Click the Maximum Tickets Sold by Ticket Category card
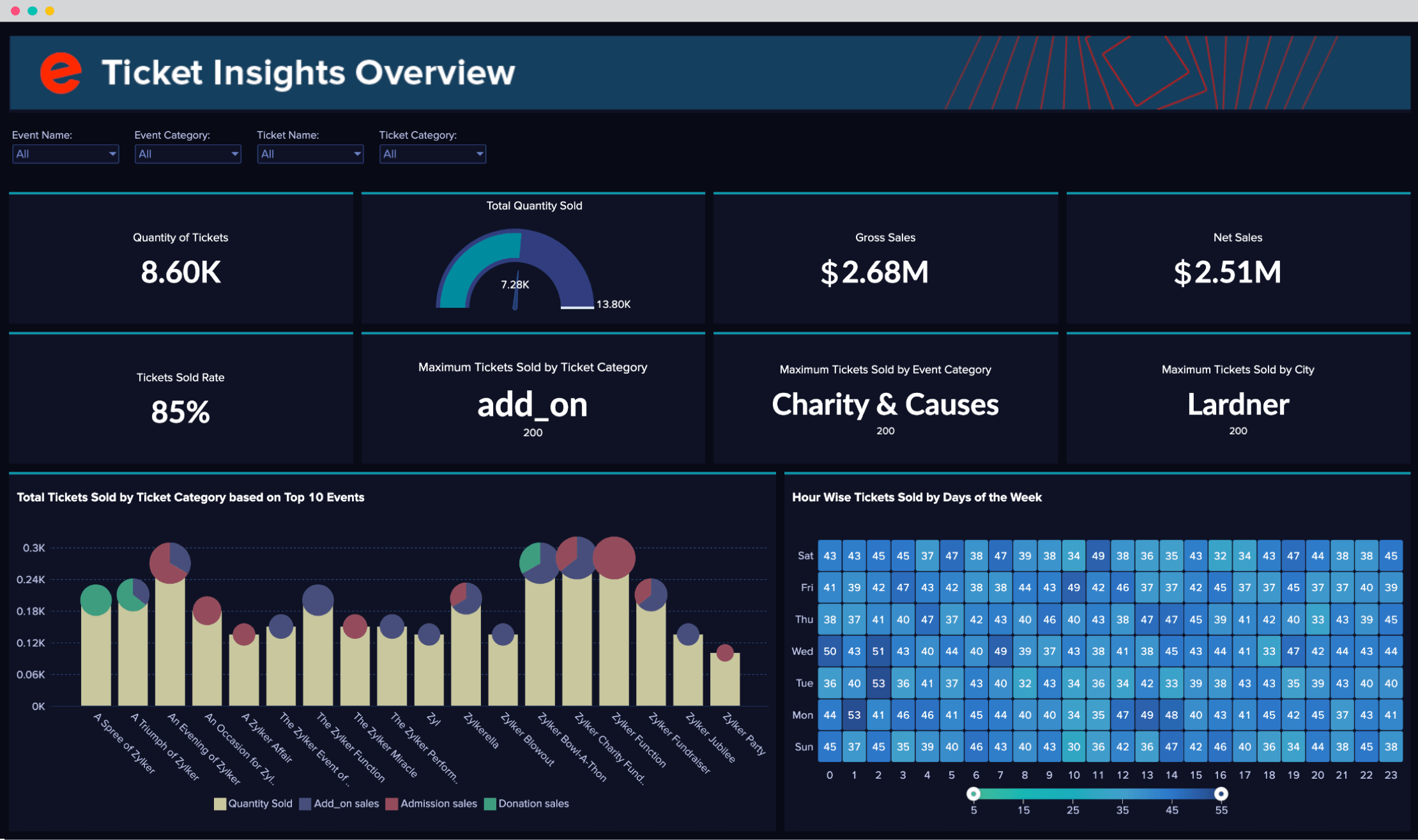Image resolution: width=1418 pixels, height=840 pixels. [534, 400]
